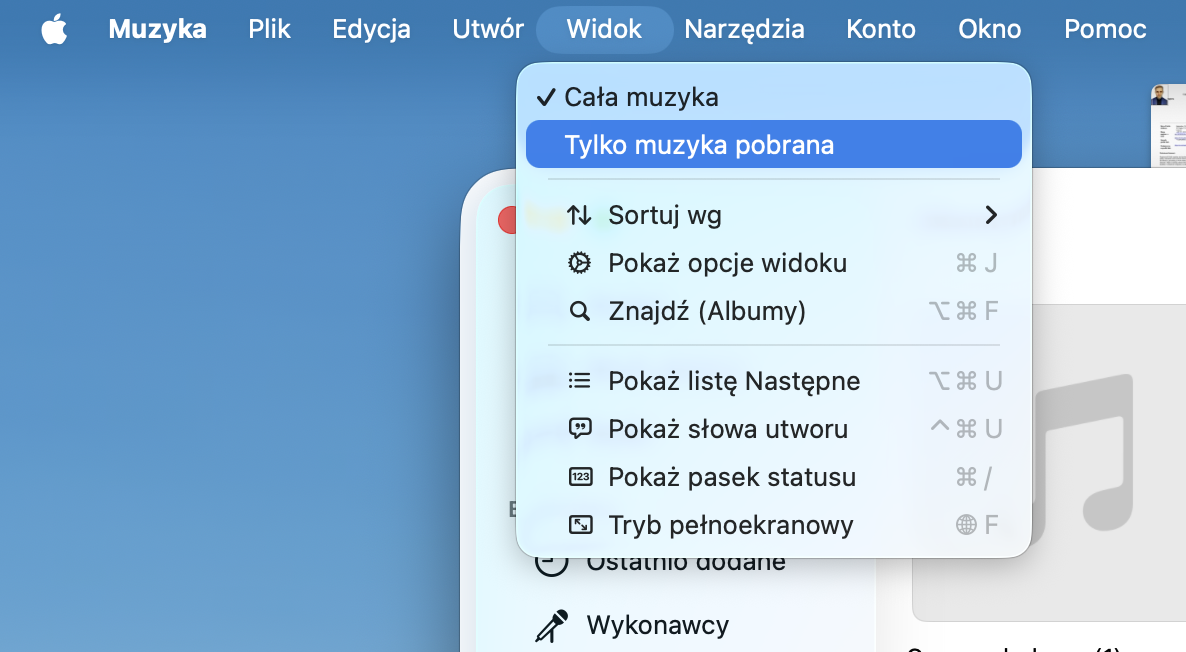Open Ostatnio dodane in the sidebar
This screenshot has width=1186, height=652.
[x=685, y=563]
